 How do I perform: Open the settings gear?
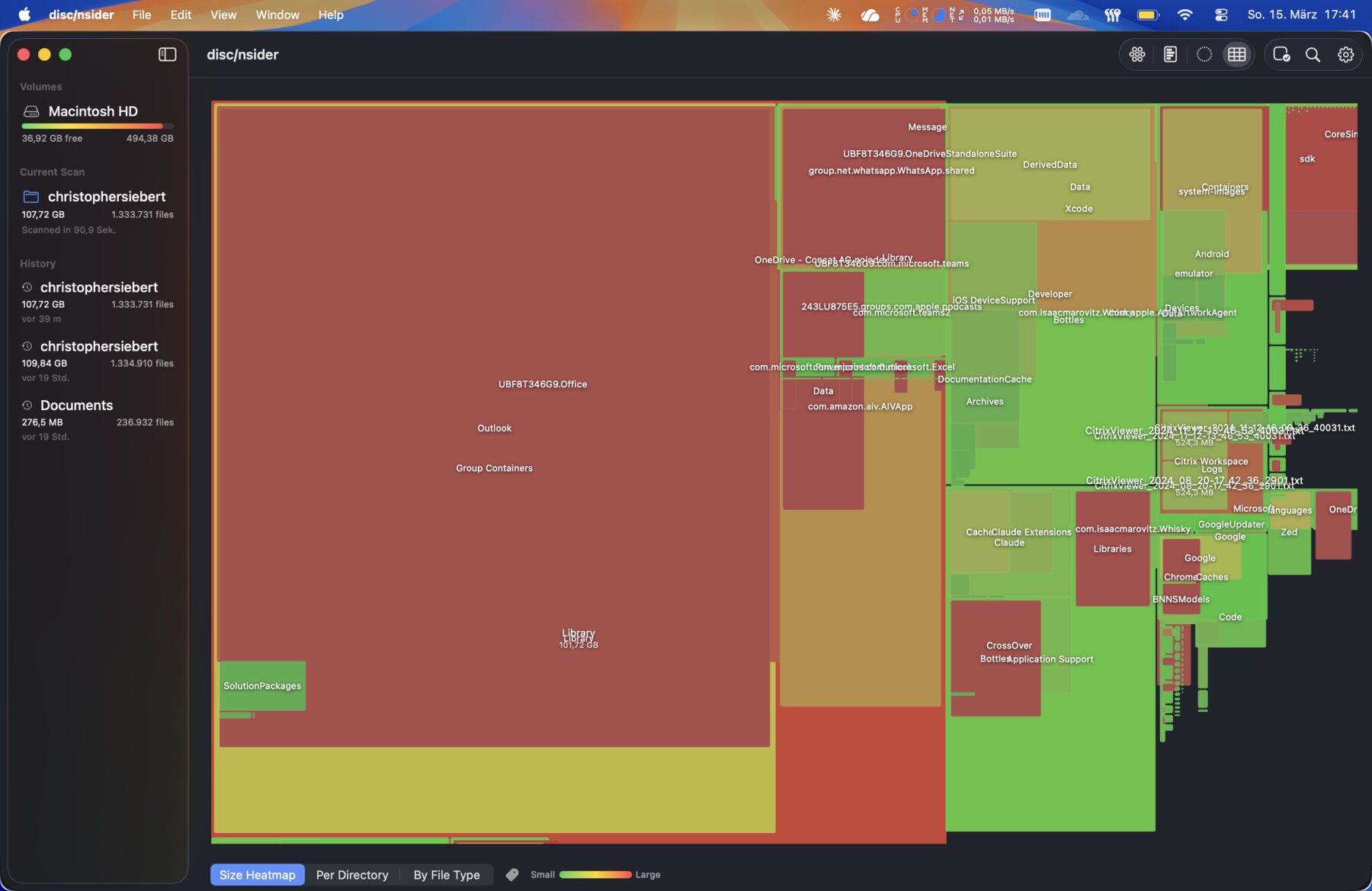pyautogui.click(x=1345, y=54)
